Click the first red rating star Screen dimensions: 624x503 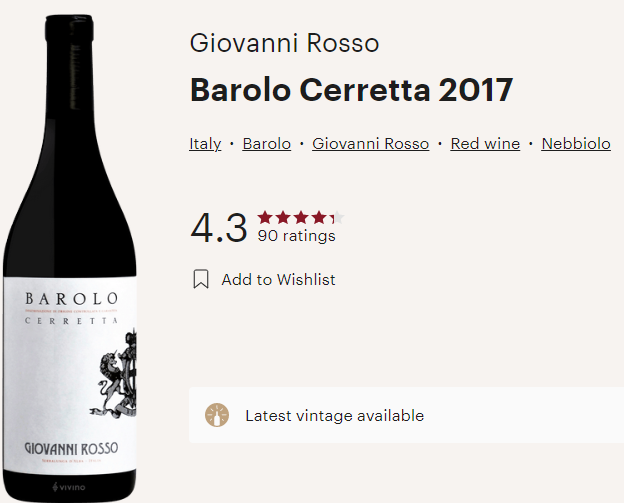point(265,218)
